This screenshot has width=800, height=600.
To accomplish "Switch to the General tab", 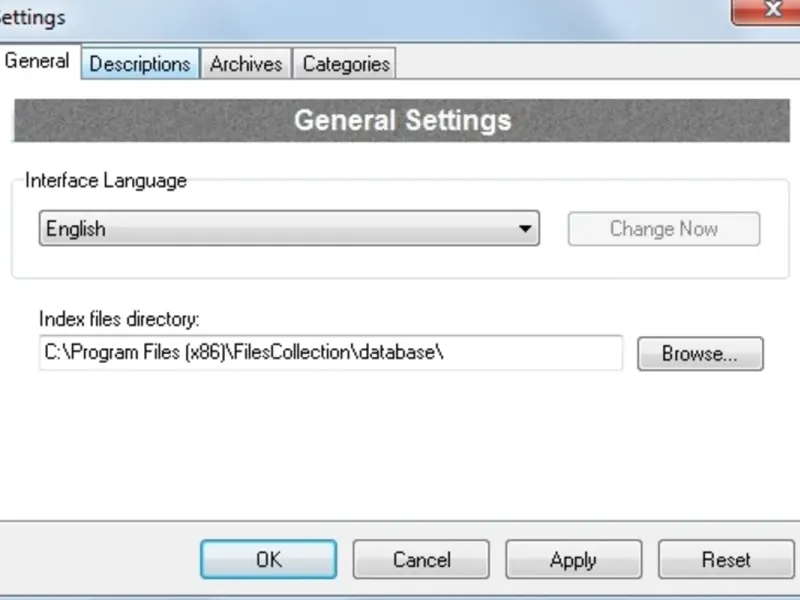I will pyautogui.click(x=37, y=61).
